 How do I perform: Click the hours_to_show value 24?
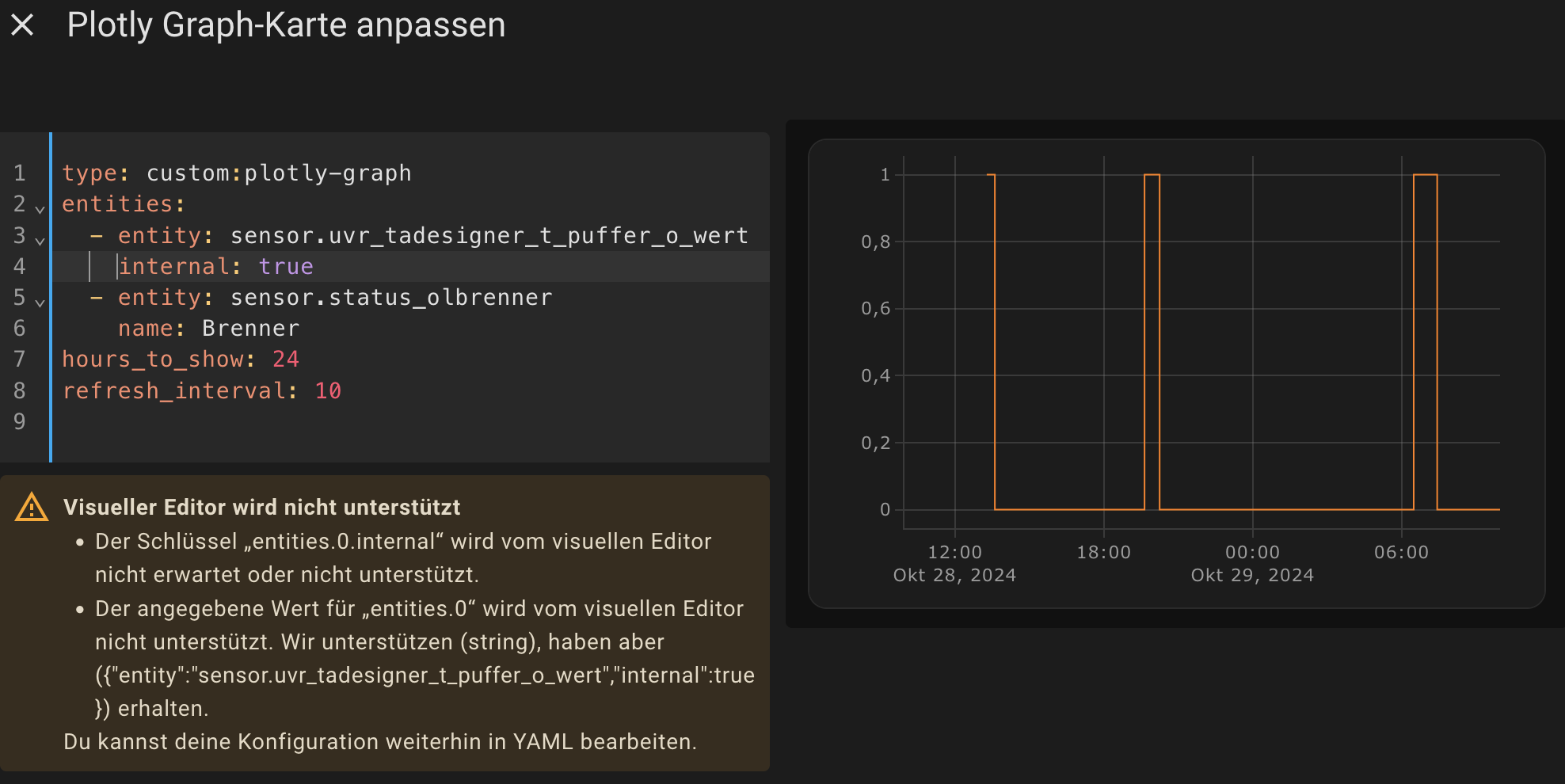[287, 359]
